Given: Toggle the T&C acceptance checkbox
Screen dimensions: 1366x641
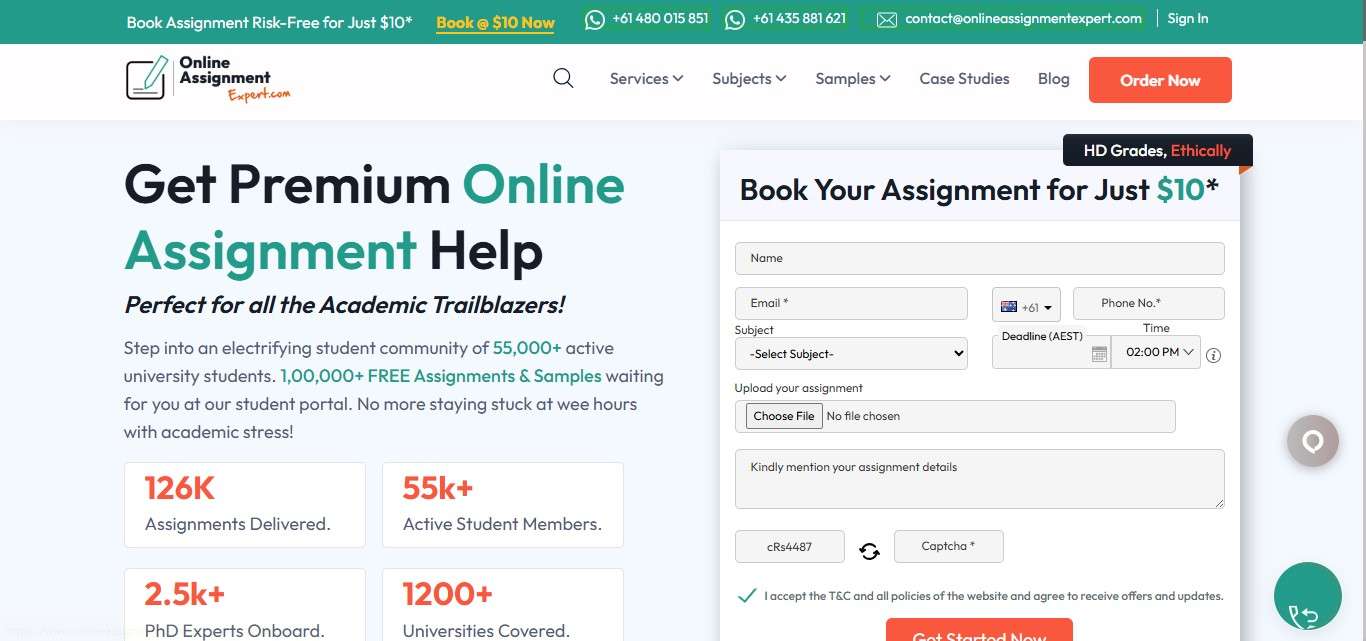Looking at the screenshot, I should 746,596.
